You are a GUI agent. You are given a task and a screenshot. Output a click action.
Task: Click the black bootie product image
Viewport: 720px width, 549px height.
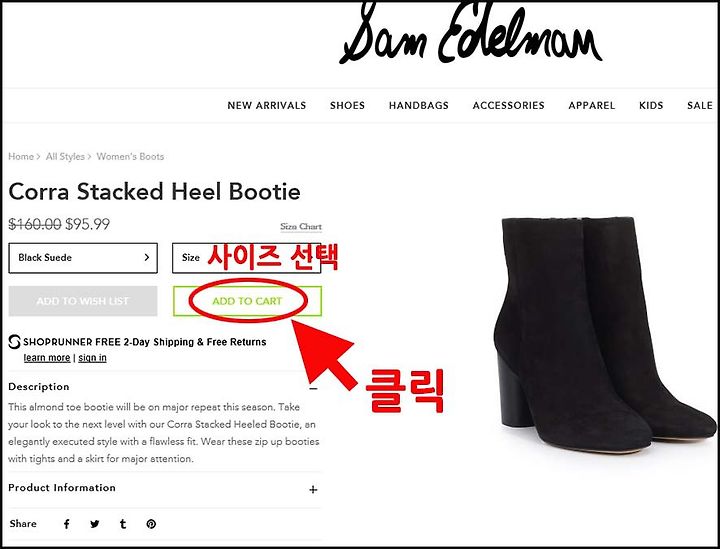605,335
